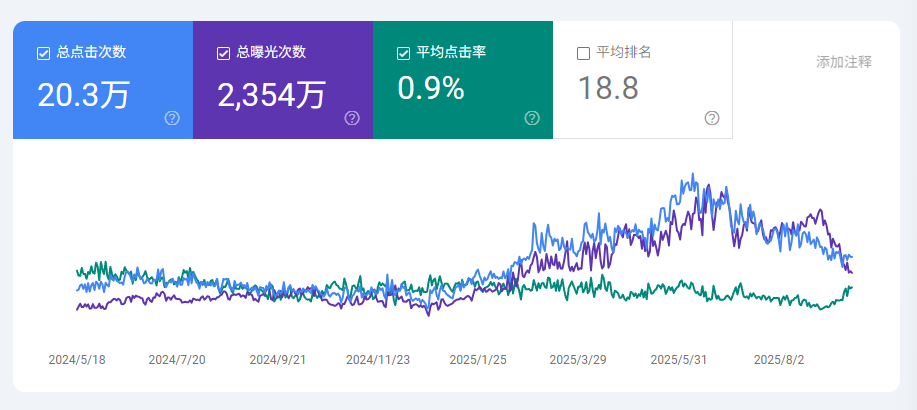Viewport: 917px width, 410px height.
Task: Click the 2024/9/21 date axis label
Action: pos(278,360)
